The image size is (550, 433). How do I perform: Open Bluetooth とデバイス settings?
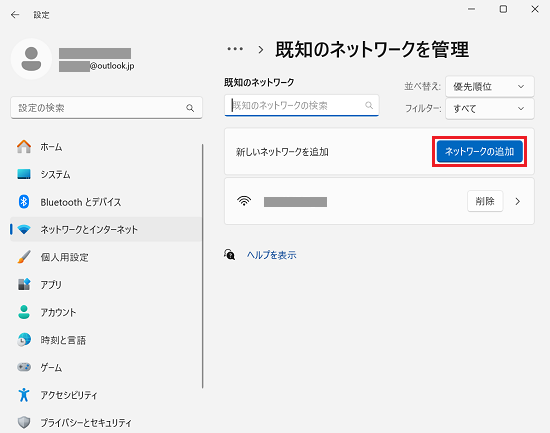click(x=106, y=202)
